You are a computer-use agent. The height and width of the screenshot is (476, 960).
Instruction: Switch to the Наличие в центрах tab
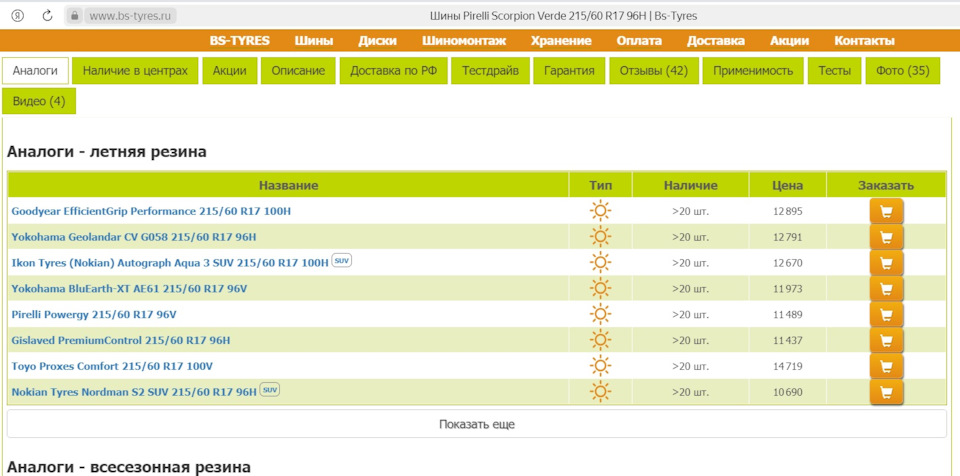click(x=135, y=70)
